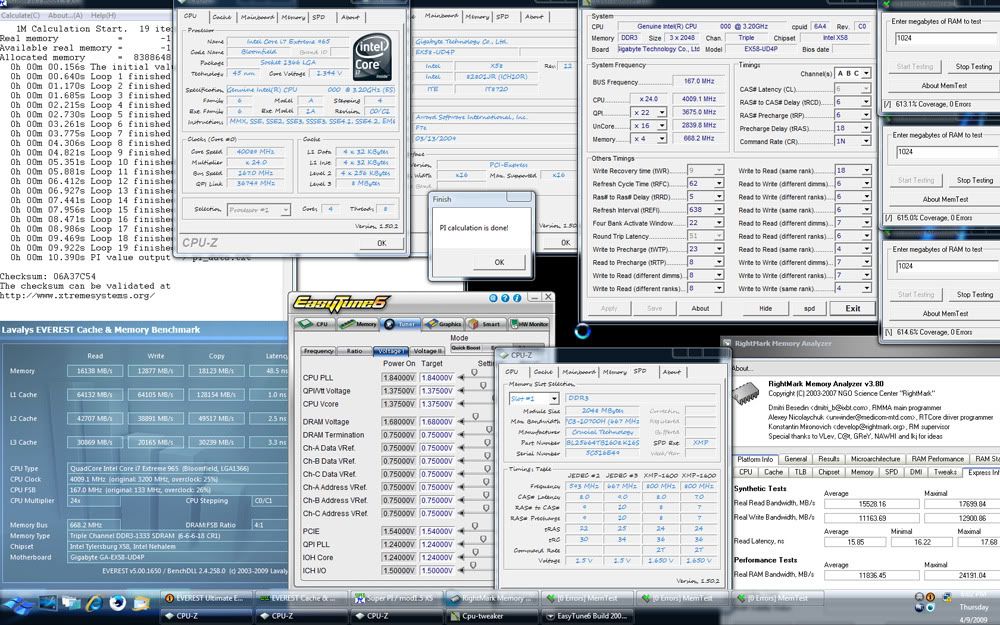Click the RAM megabytes field in 614.6% MemTest

coord(946,266)
